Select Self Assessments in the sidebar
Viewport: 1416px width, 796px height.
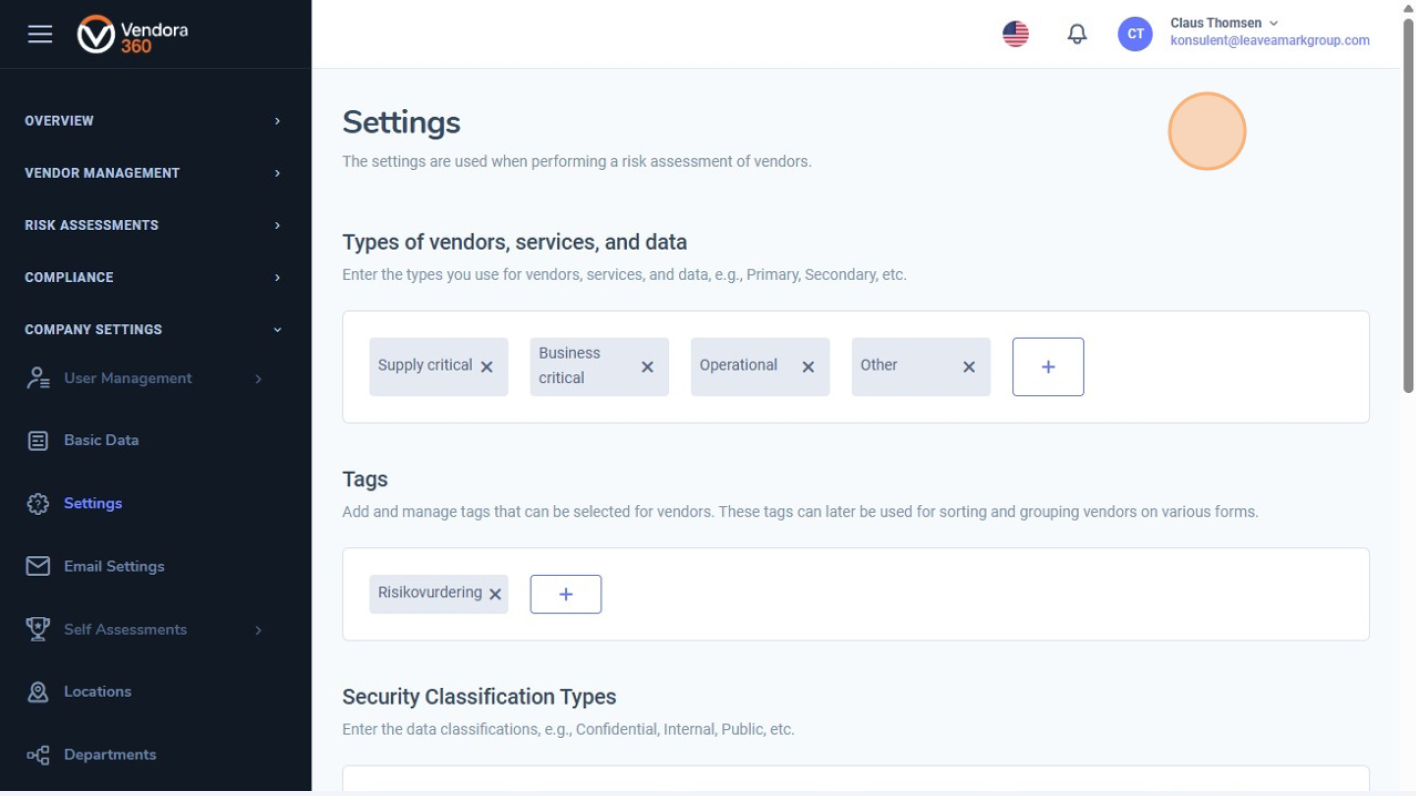125,629
